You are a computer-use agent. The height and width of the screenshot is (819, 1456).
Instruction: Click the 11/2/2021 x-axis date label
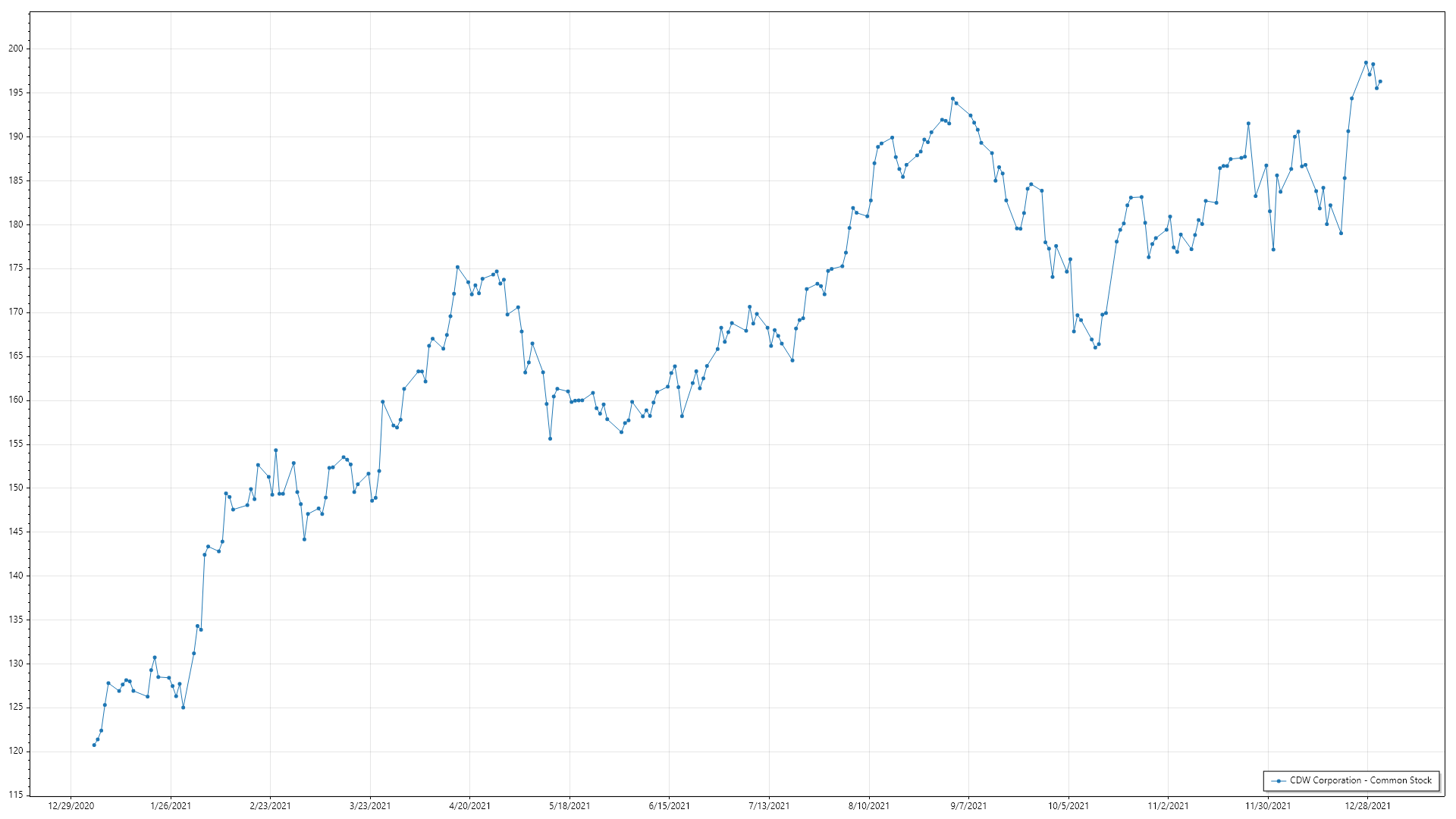(x=1168, y=805)
